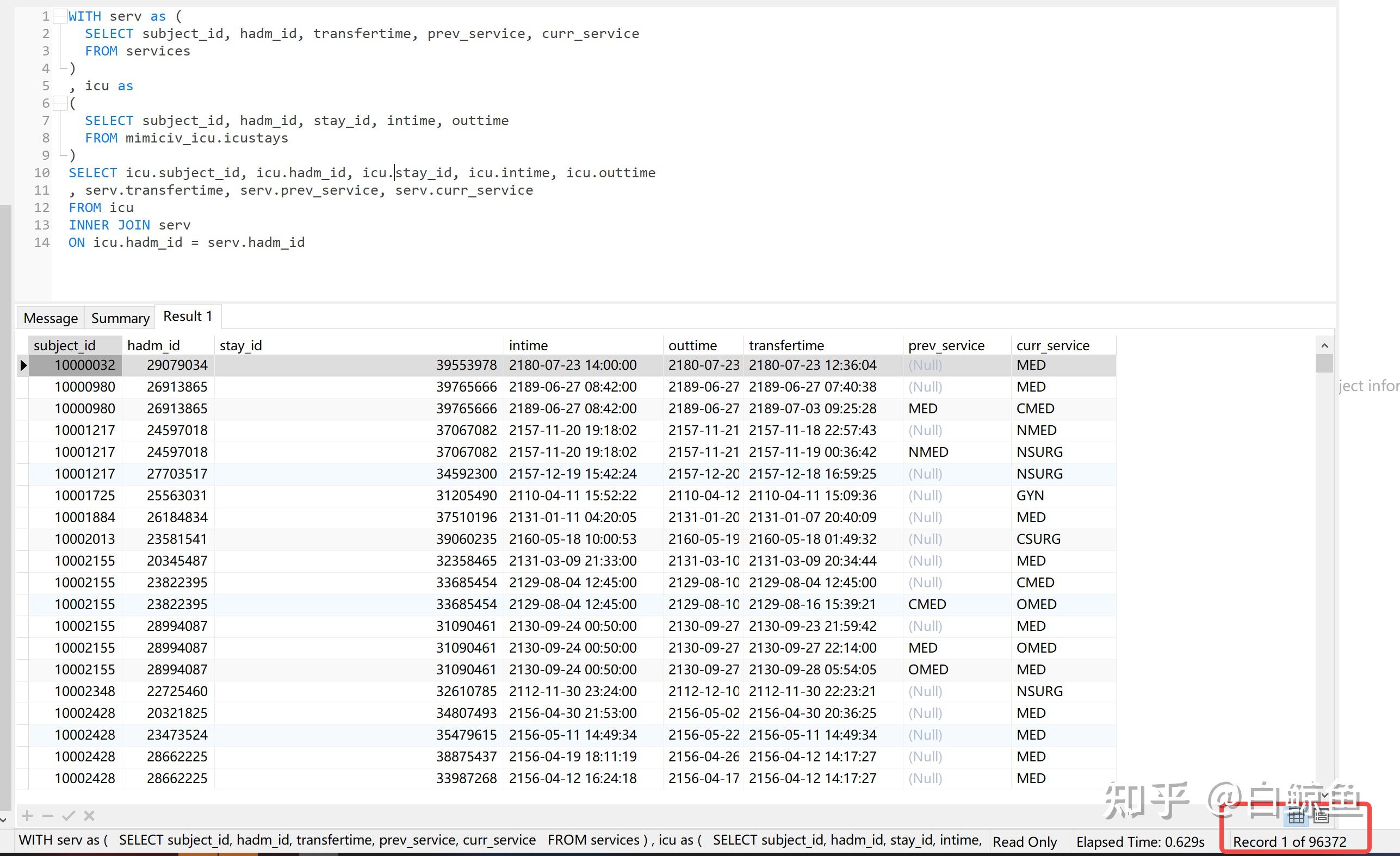1400x856 pixels.
Task: Click the curr_service column header
Action: [x=1052, y=345]
